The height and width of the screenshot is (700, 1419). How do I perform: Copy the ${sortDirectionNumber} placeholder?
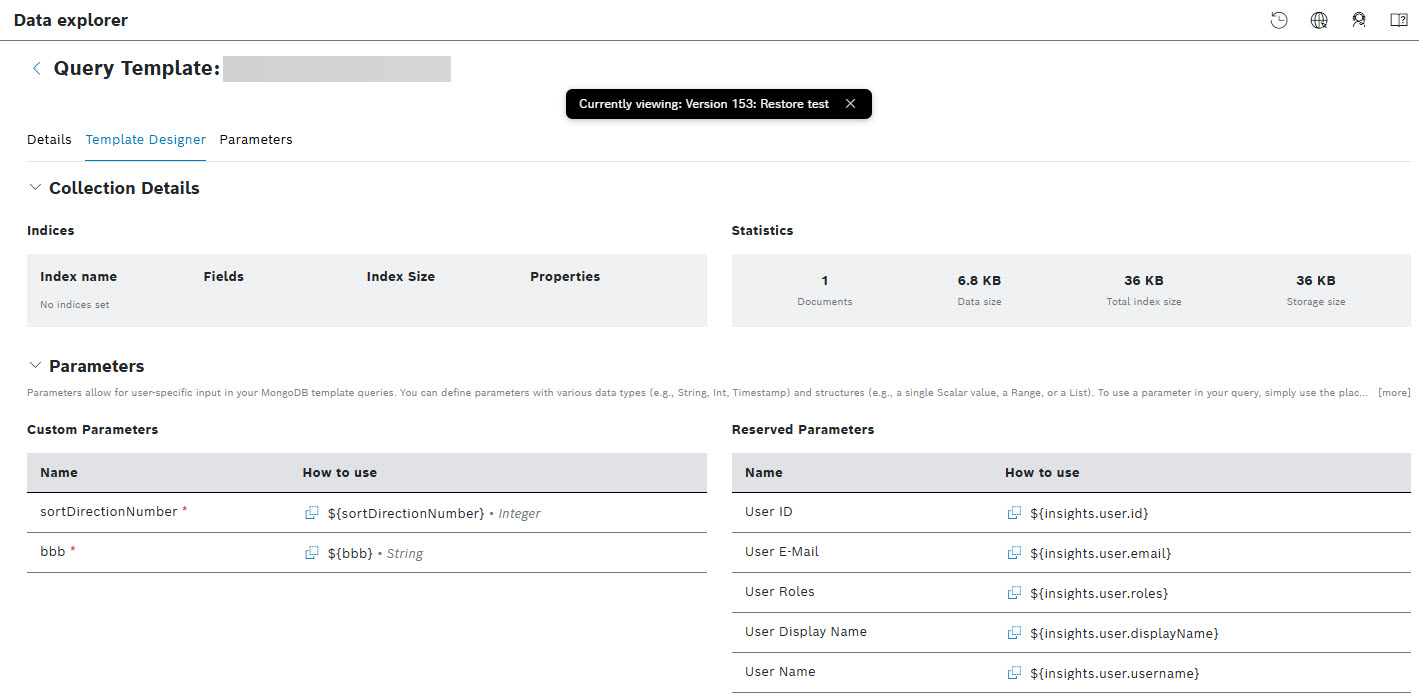[312, 513]
